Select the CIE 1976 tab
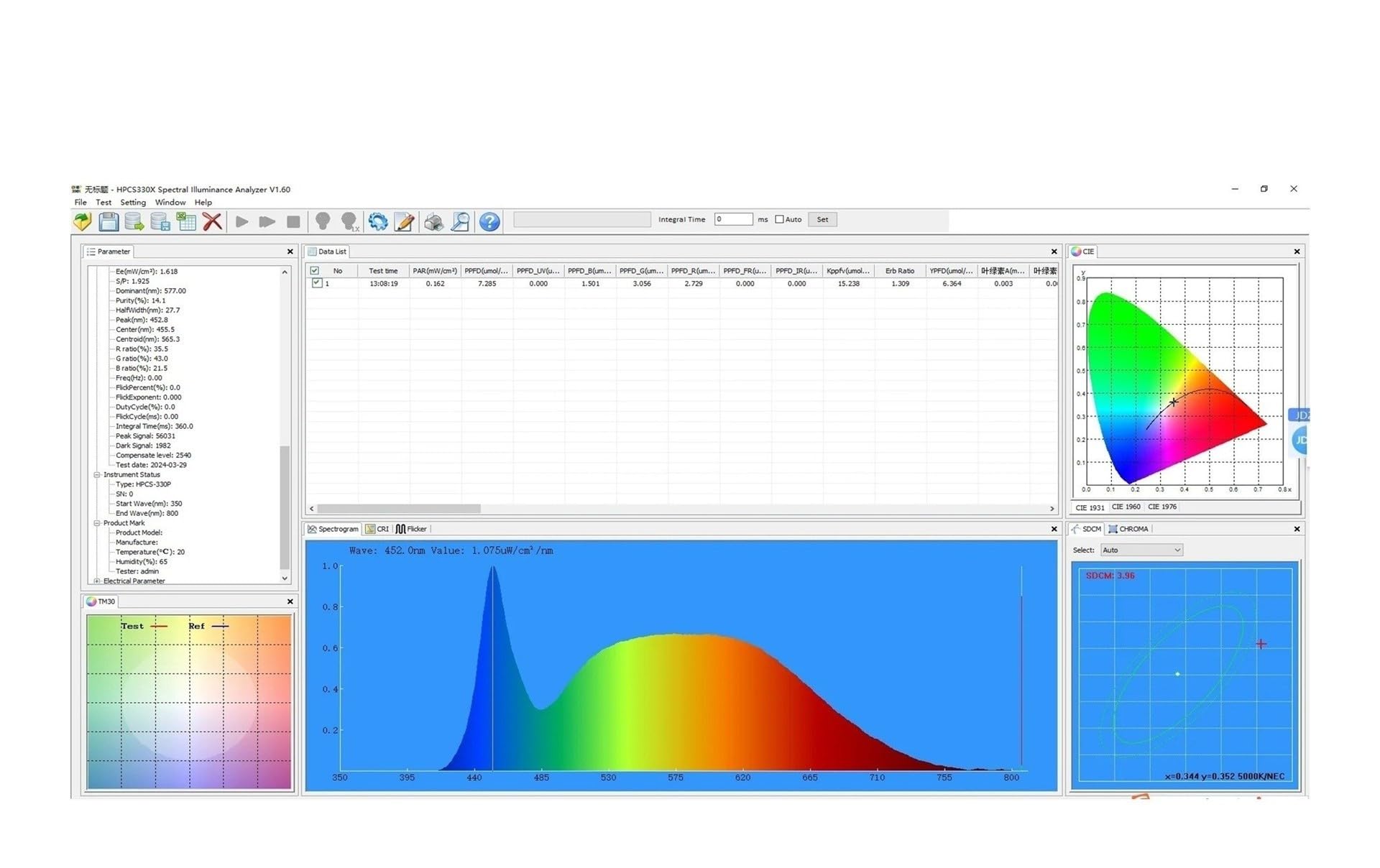Image resolution: width=1380 pixels, height=868 pixels. [x=1162, y=507]
